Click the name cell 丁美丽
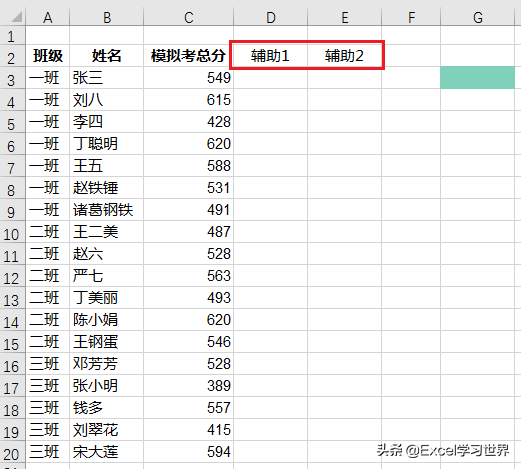This screenshot has height=469, width=521. [107, 298]
